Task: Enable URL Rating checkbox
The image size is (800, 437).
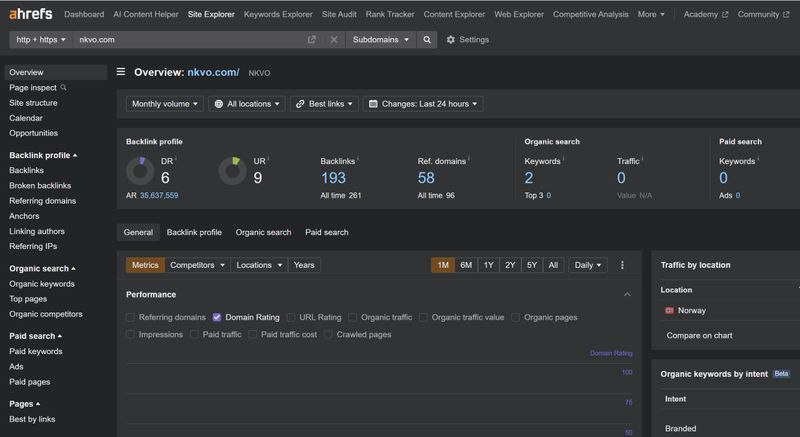Action: click(291, 318)
